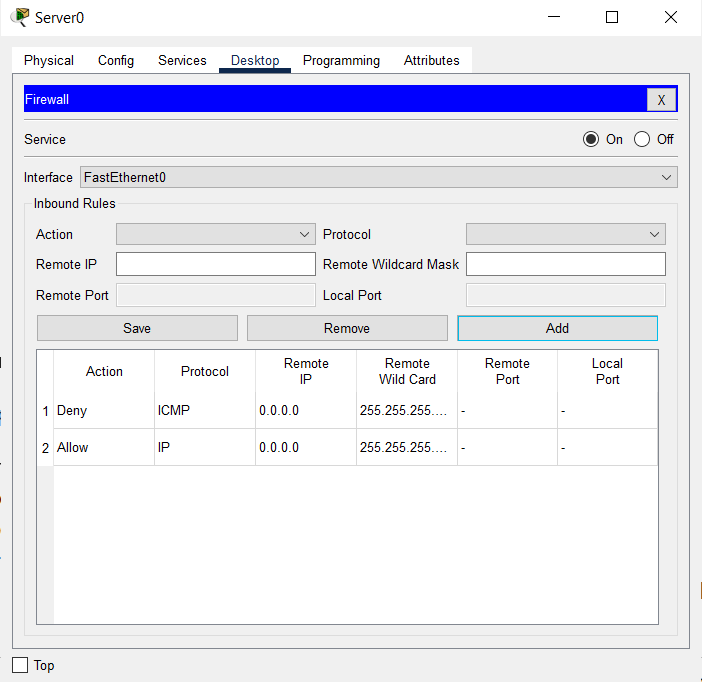Turn the firewall service Off
The height and width of the screenshot is (682, 702).
click(x=642, y=139)
